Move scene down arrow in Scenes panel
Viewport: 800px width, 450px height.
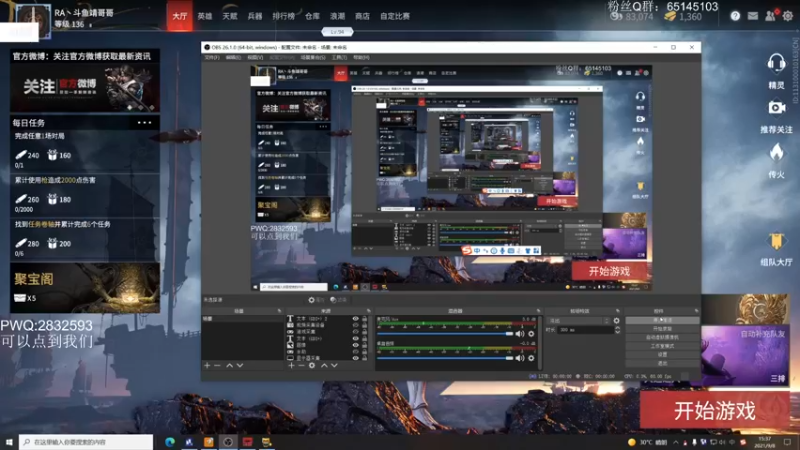tap(240, 365)
